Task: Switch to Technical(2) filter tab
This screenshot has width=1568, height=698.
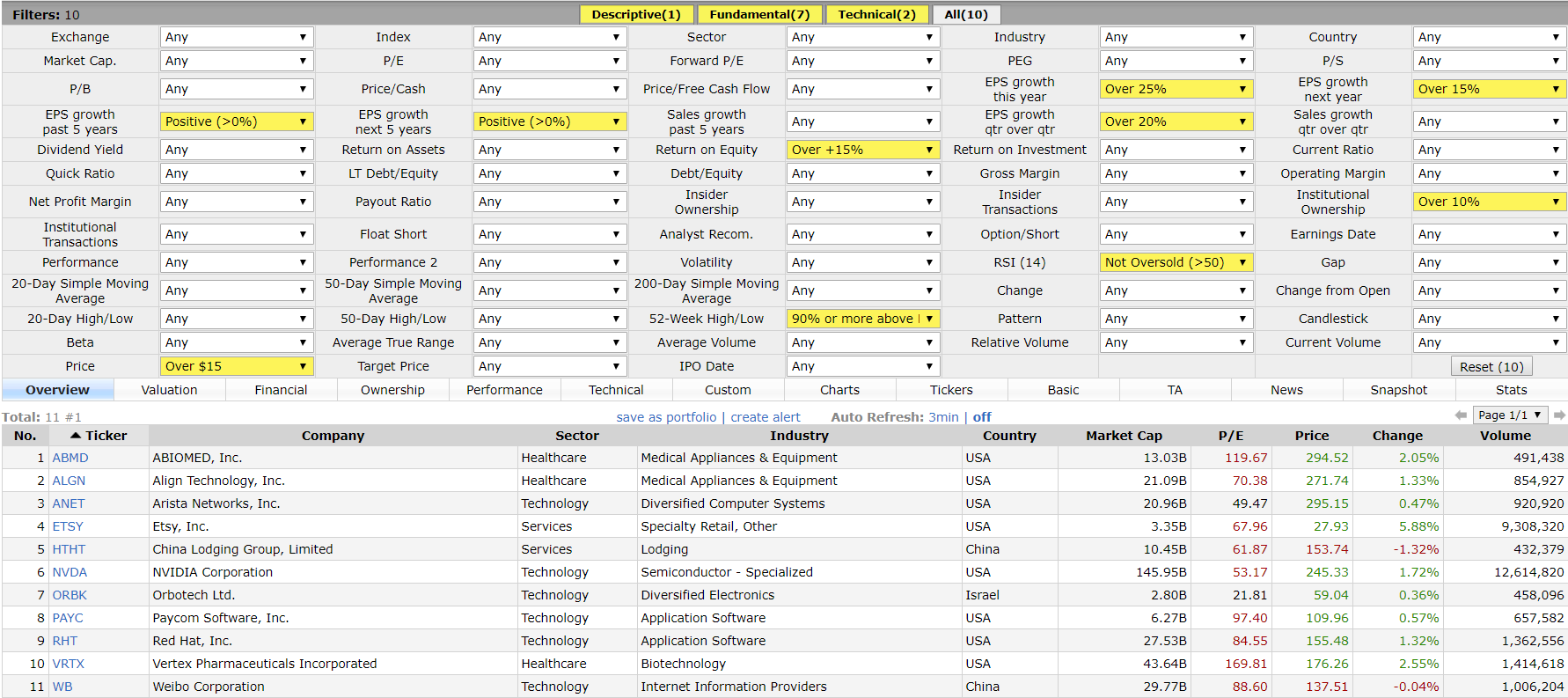Action: tap(876, 14)
